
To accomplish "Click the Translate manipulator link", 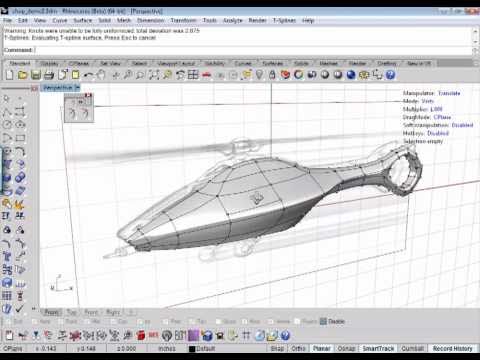I will coord(449,93).
